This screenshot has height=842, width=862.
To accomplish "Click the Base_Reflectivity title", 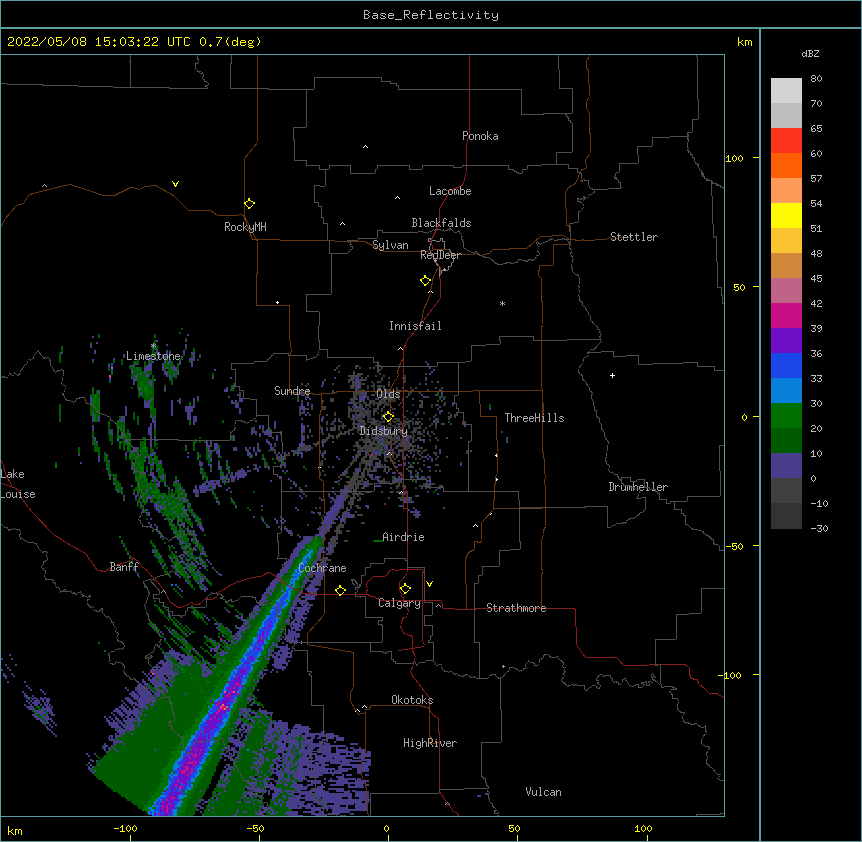I will [x=431, y=15].
